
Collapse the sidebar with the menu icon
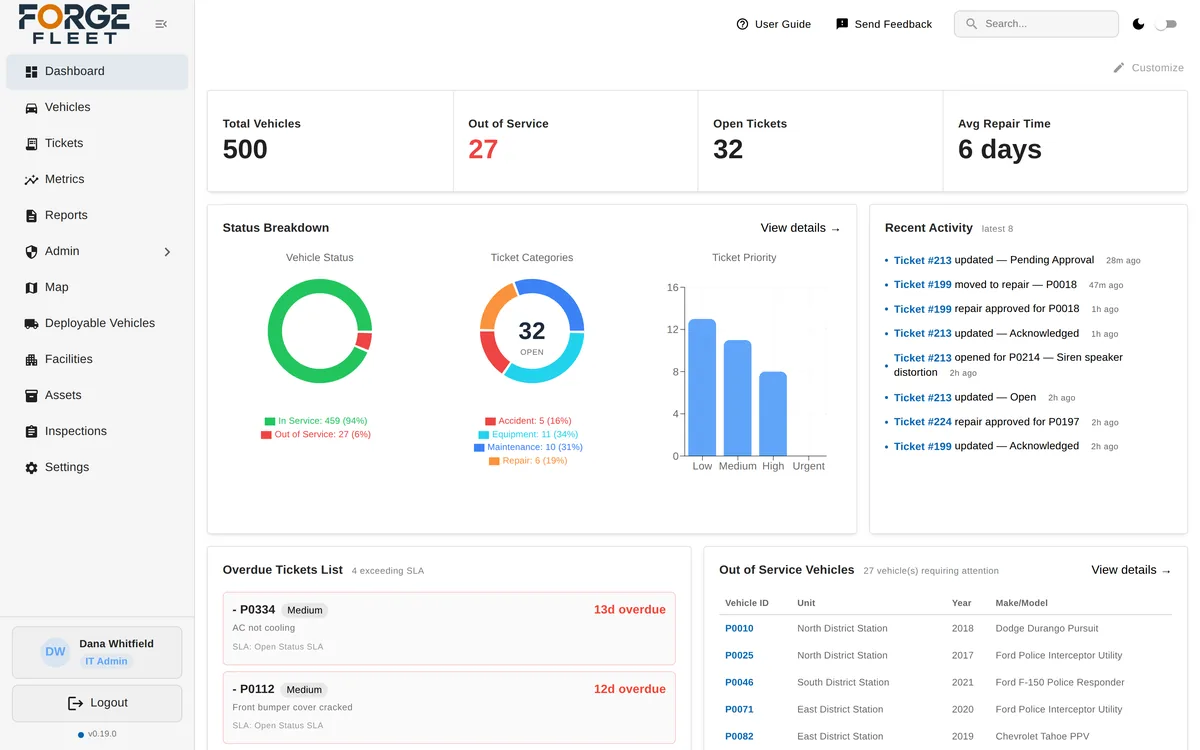[x=161, y=24]
